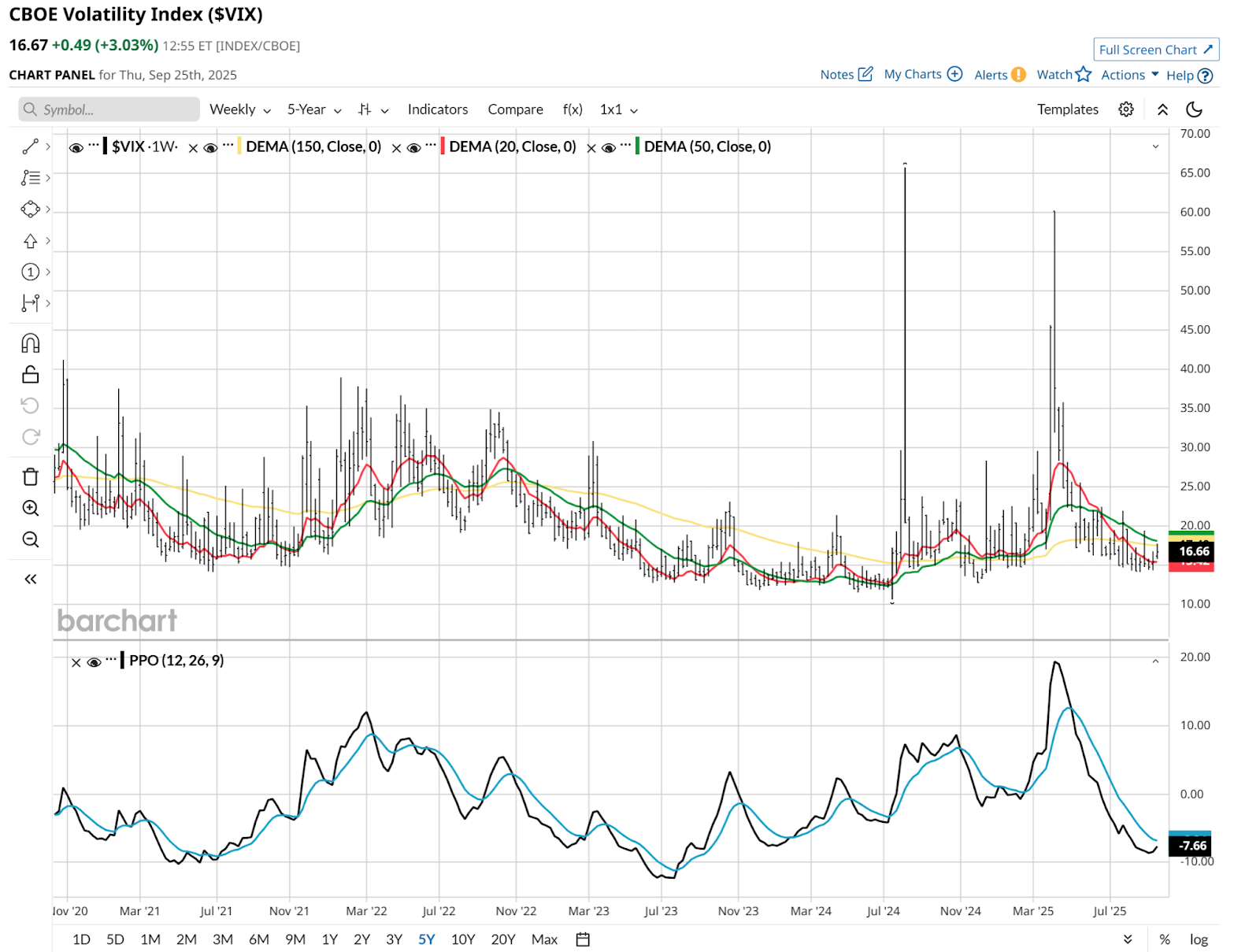Expand the 5-Year period dropdown
1260x952 pixels.
click(313, 109)
